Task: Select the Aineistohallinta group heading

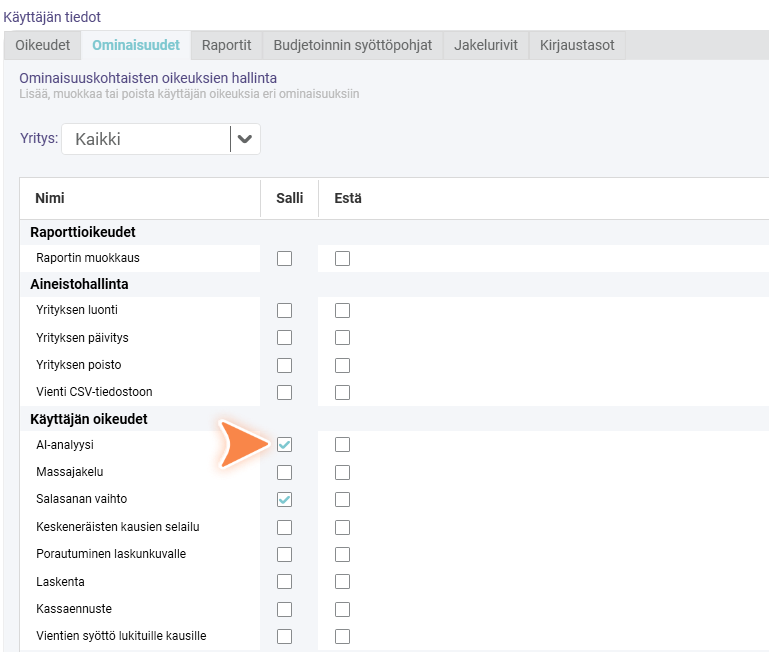Action: (79, 284)
